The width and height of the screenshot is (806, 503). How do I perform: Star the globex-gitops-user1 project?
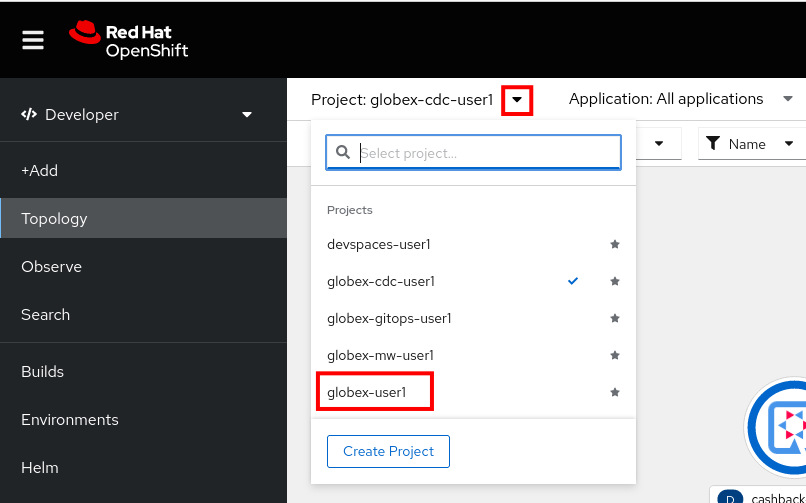point(614,319)
